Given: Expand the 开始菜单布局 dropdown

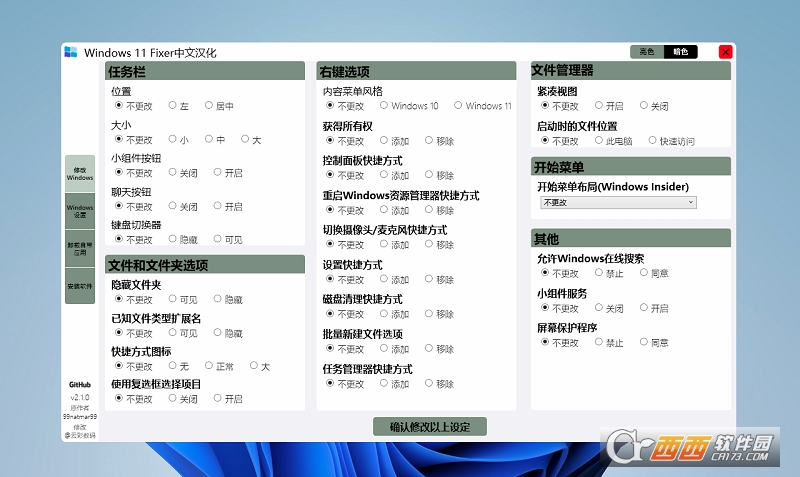Looking at the screenshot, I should pyautogui.click(x=617, y=203).
